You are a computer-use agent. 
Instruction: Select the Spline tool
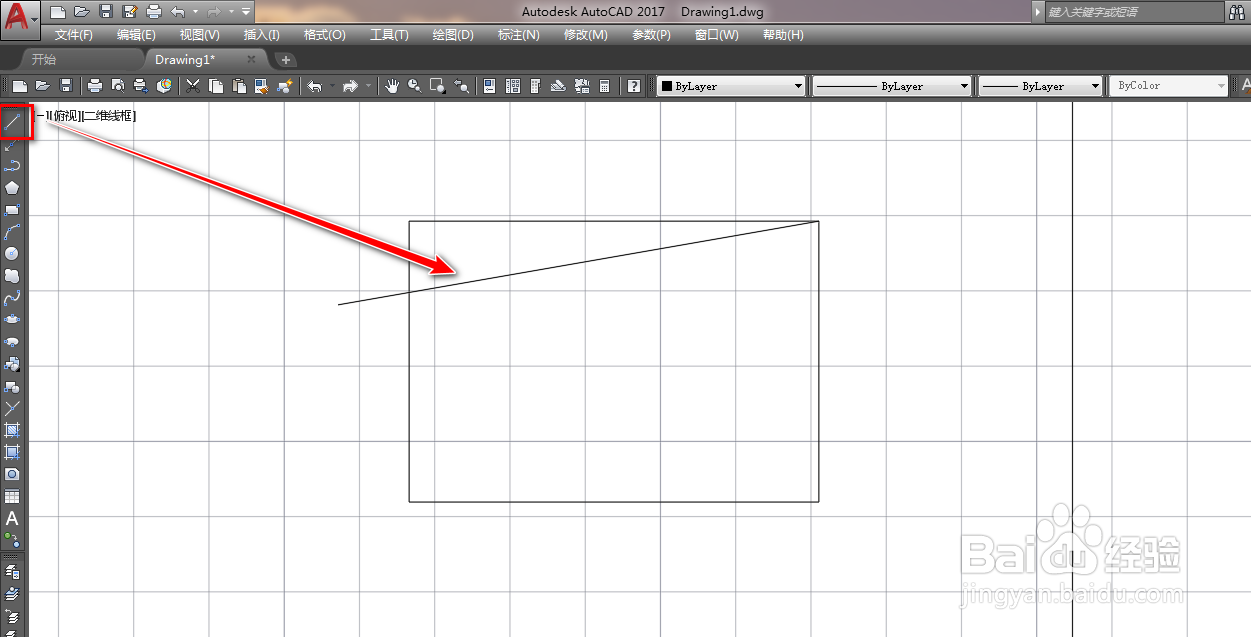tap(12, 297)
